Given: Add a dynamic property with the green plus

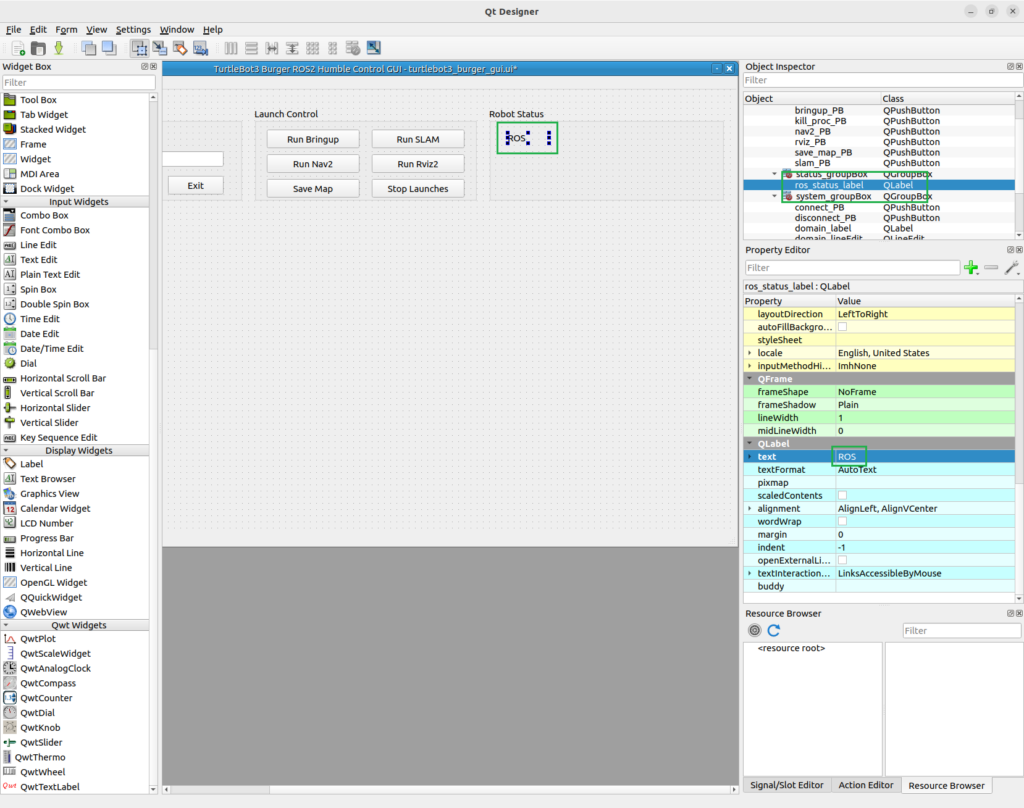Looking at the screenshot, I should point(971,268).
